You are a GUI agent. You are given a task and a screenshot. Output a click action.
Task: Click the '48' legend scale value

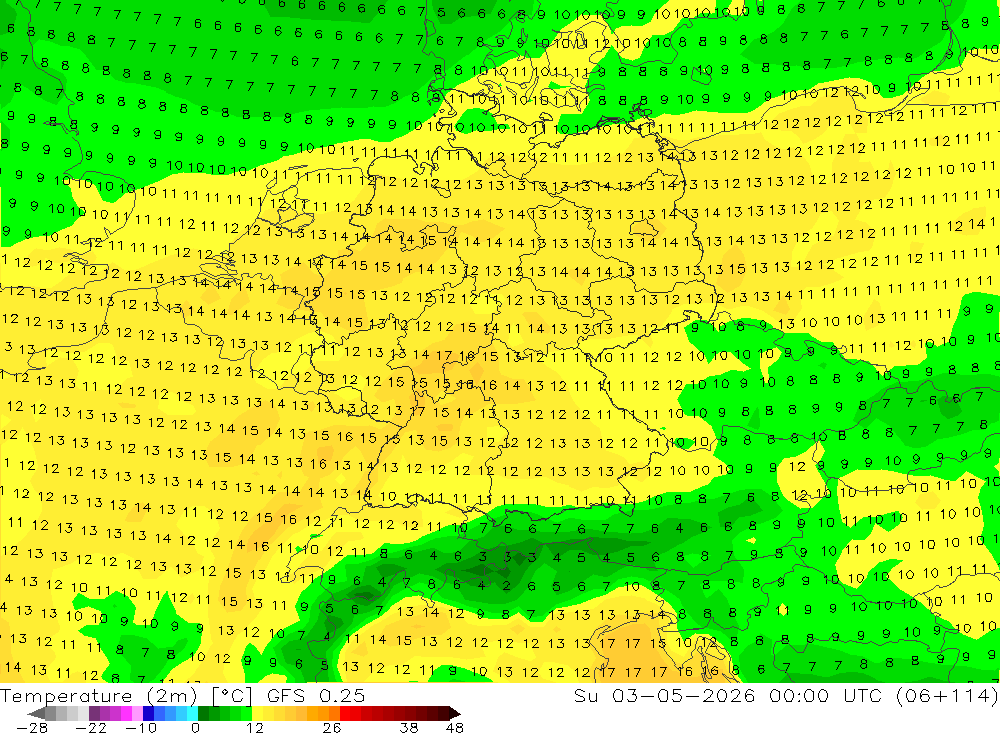(x=454, y=728)
